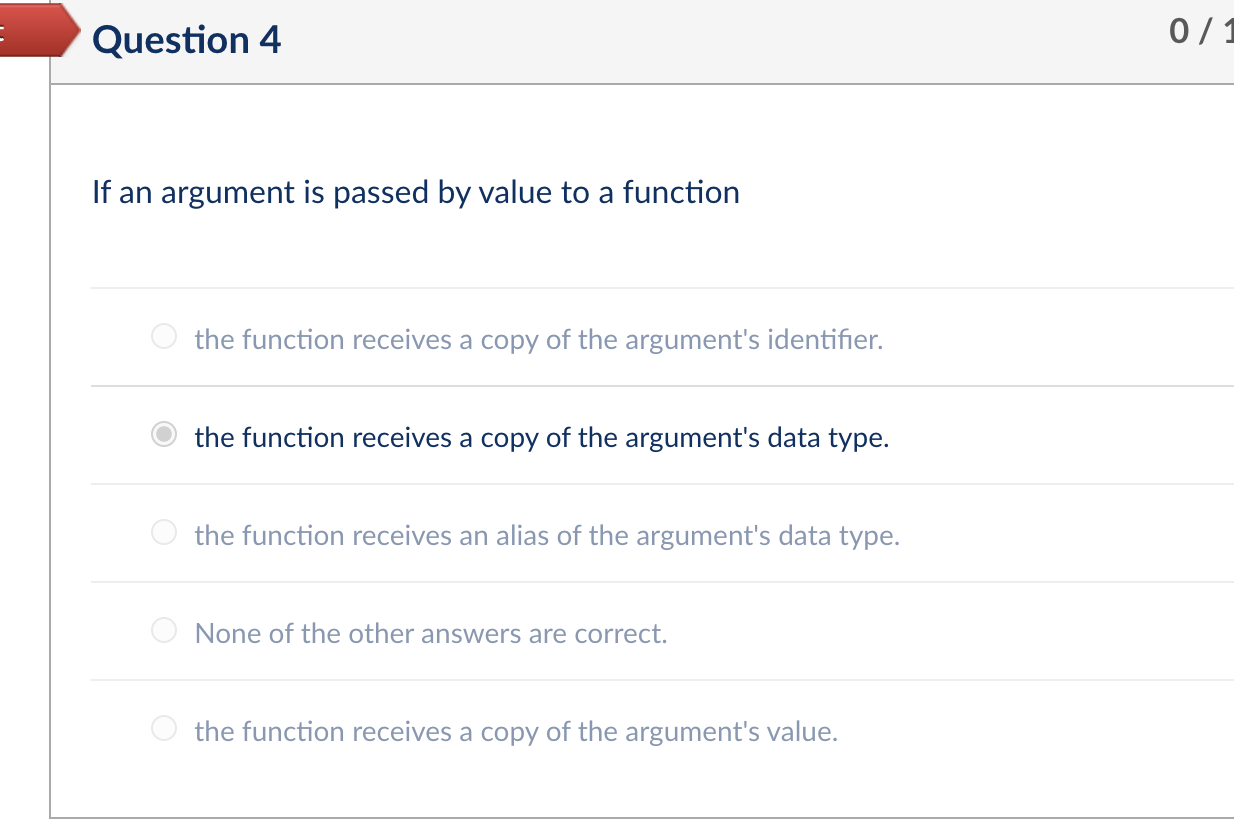Viewport: 1234px width, 820px height.
Task: Click the empty gray header bar beside "Question 4"
Action: (x=700, y=40)
